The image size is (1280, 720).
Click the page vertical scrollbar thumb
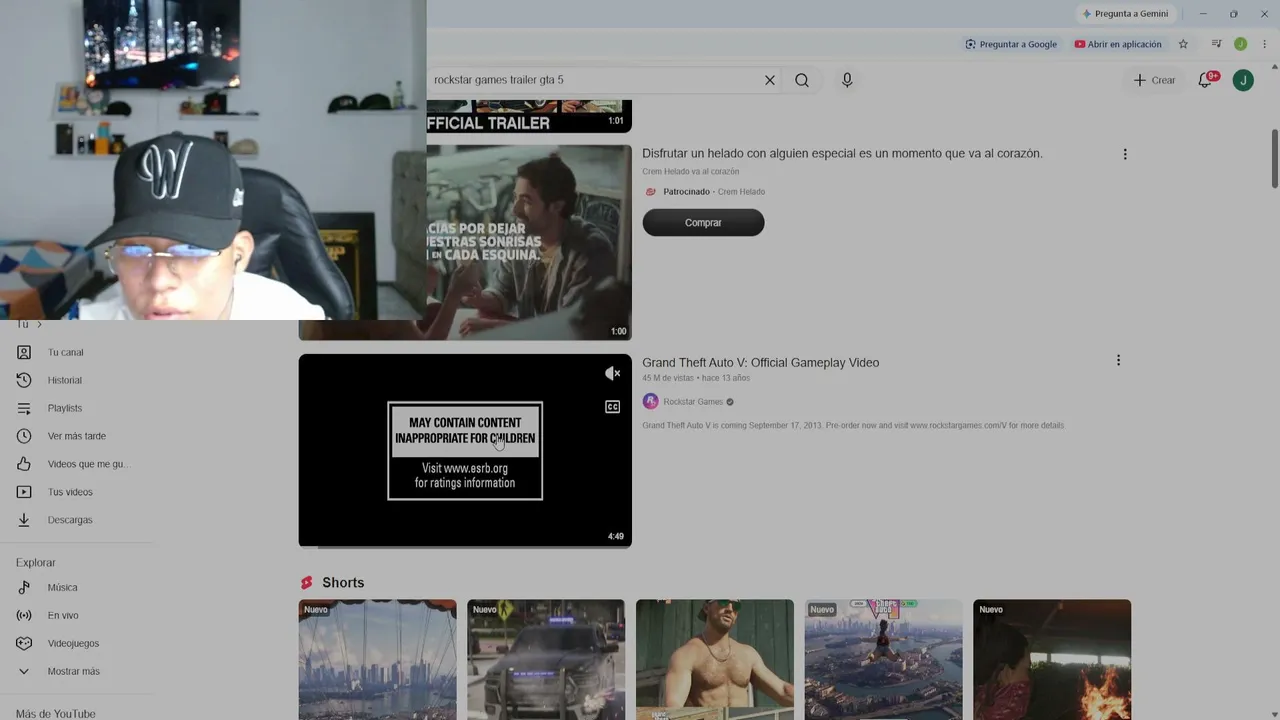1274,158
